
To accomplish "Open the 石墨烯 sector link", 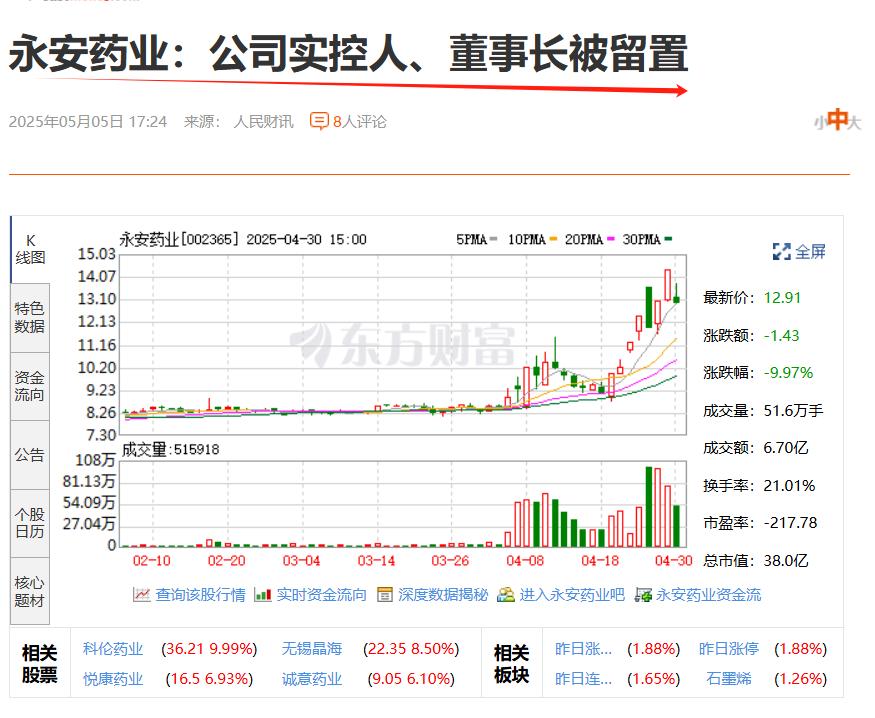I will [729, 679].
